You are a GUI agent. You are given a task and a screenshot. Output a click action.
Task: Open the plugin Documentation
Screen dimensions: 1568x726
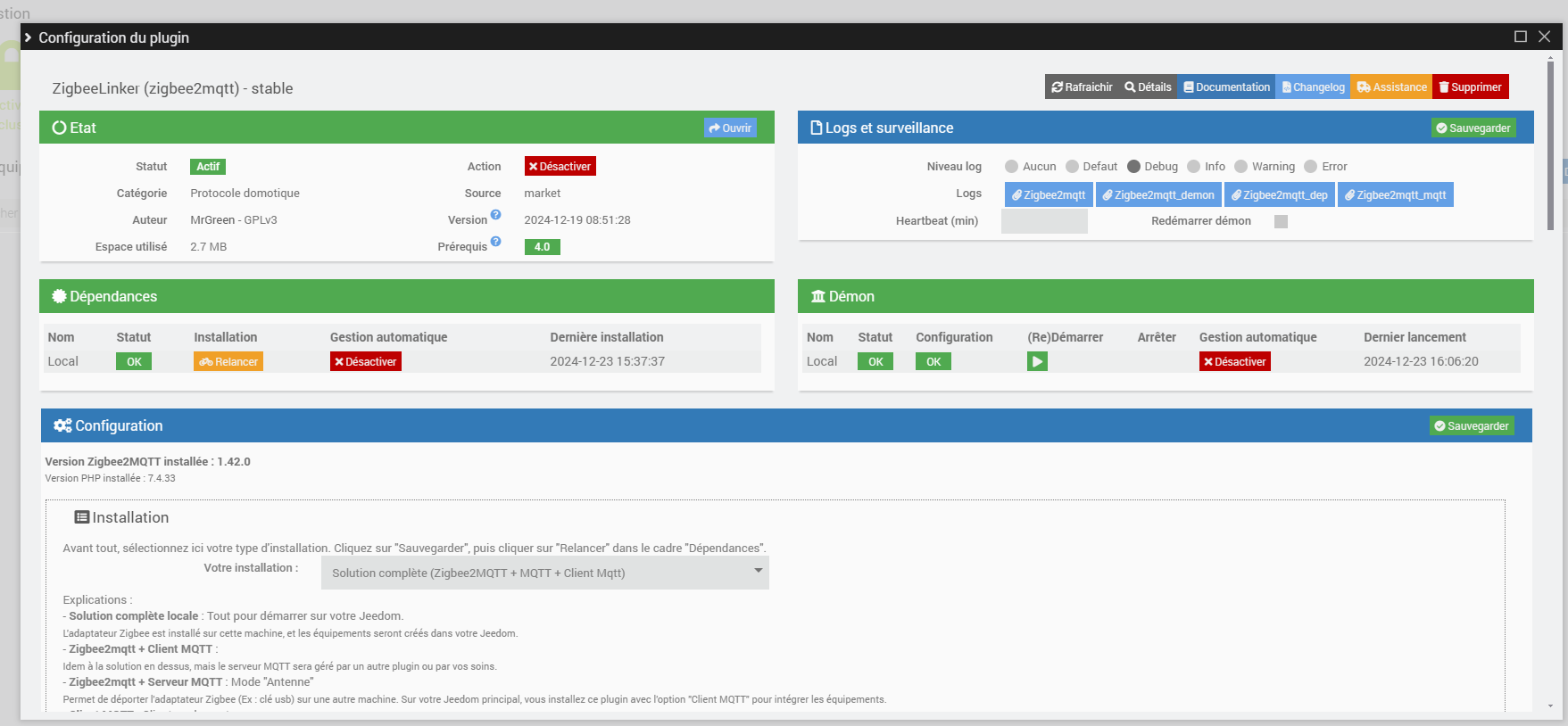(x=1226, y=87)
